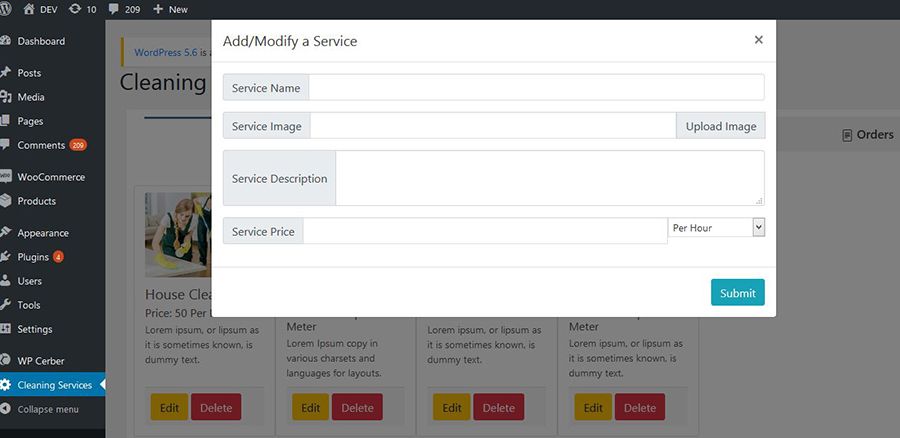Focus the Service Description text area

tap(549, 178)
